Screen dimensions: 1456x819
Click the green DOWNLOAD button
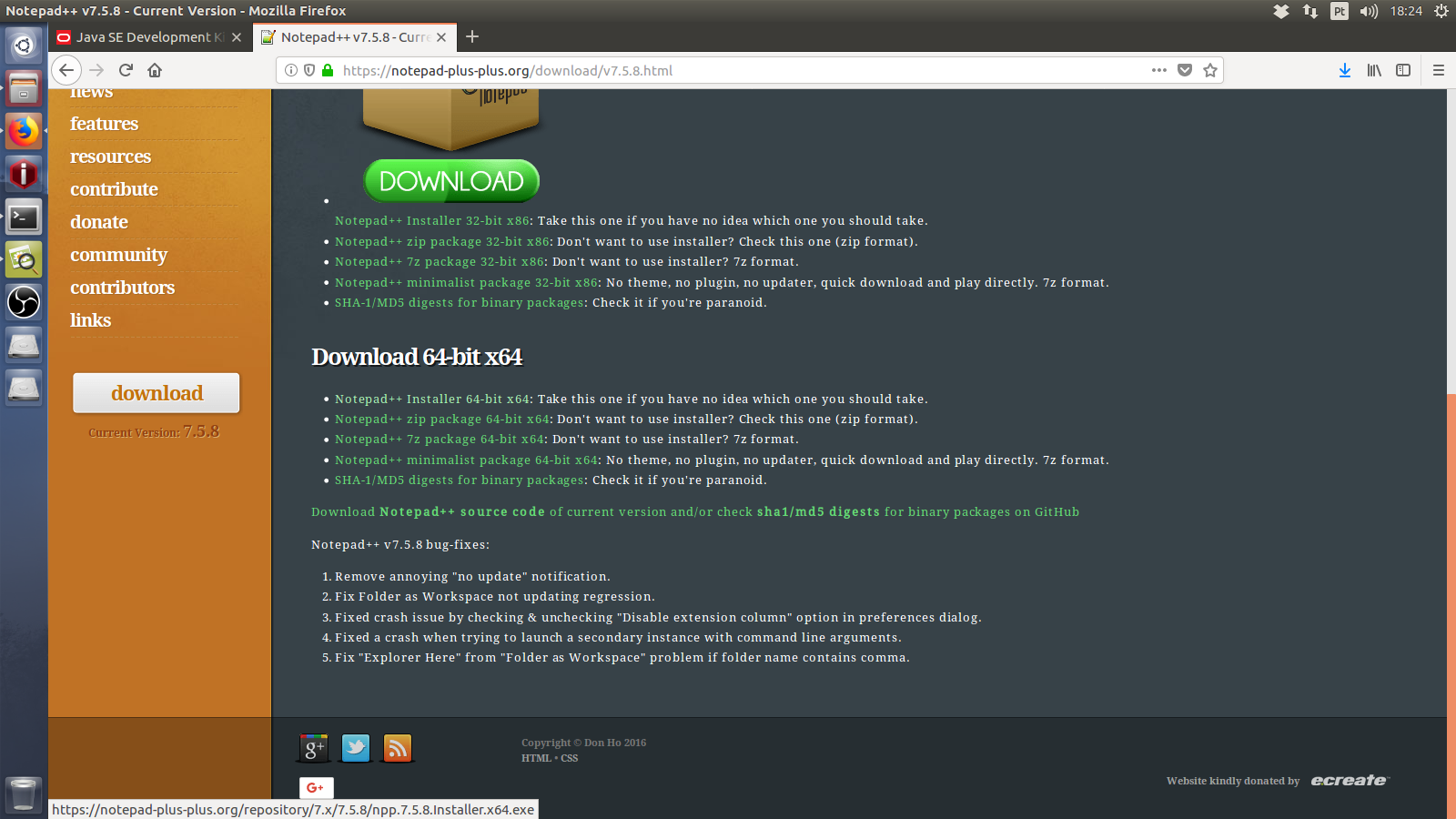point(451,181)
